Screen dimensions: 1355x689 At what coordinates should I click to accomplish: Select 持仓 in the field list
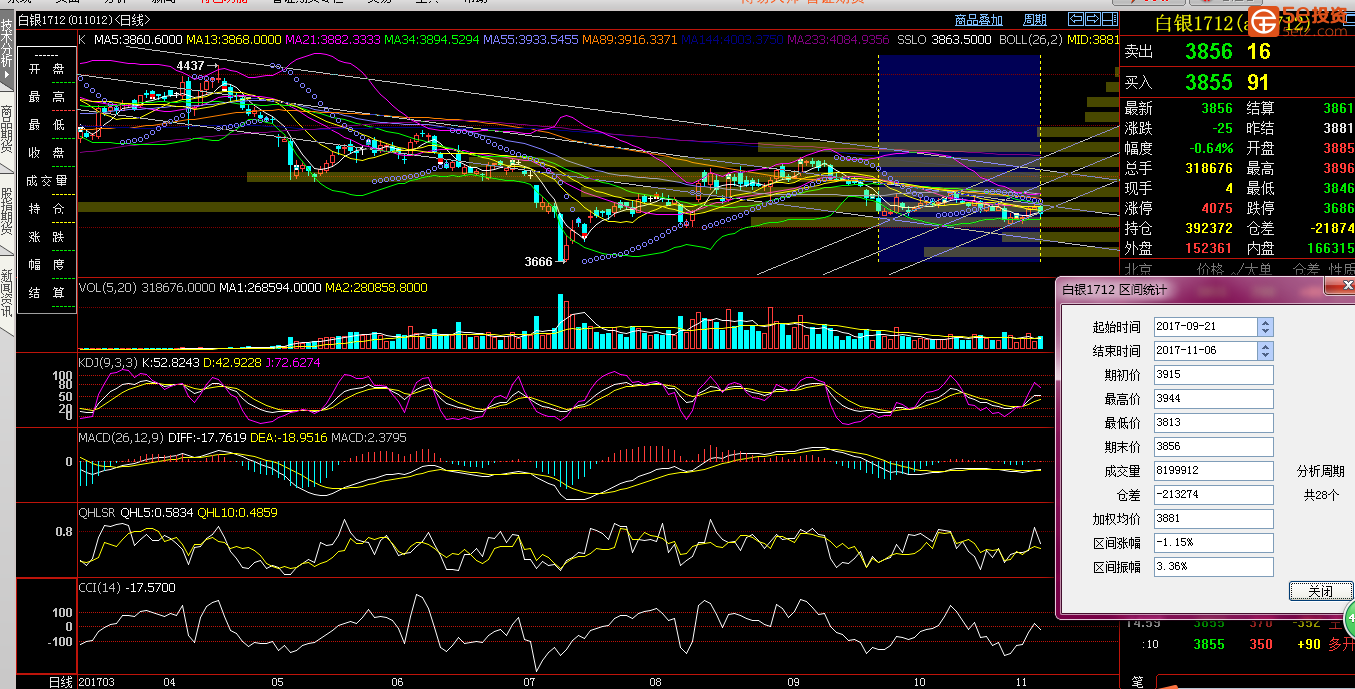[47, 209]
